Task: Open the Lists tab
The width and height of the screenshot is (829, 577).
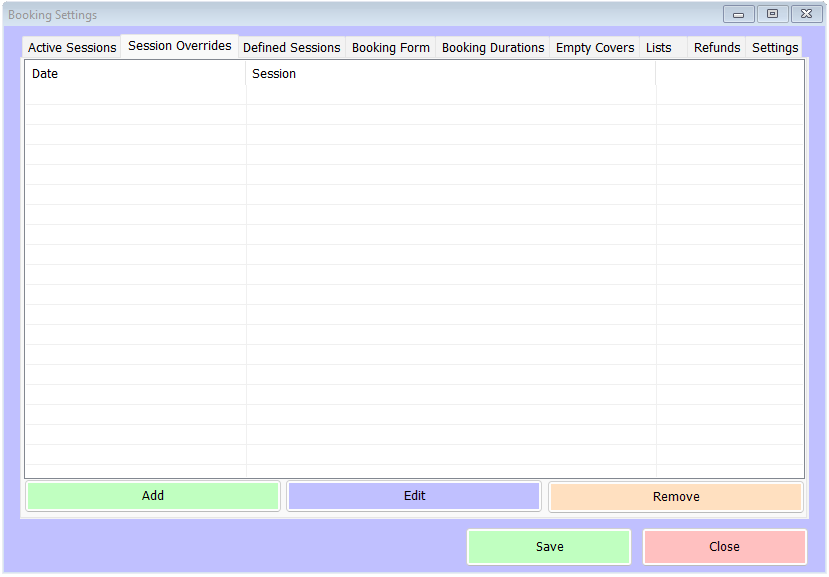Action: pyautogui.click(x=659, y=48)
